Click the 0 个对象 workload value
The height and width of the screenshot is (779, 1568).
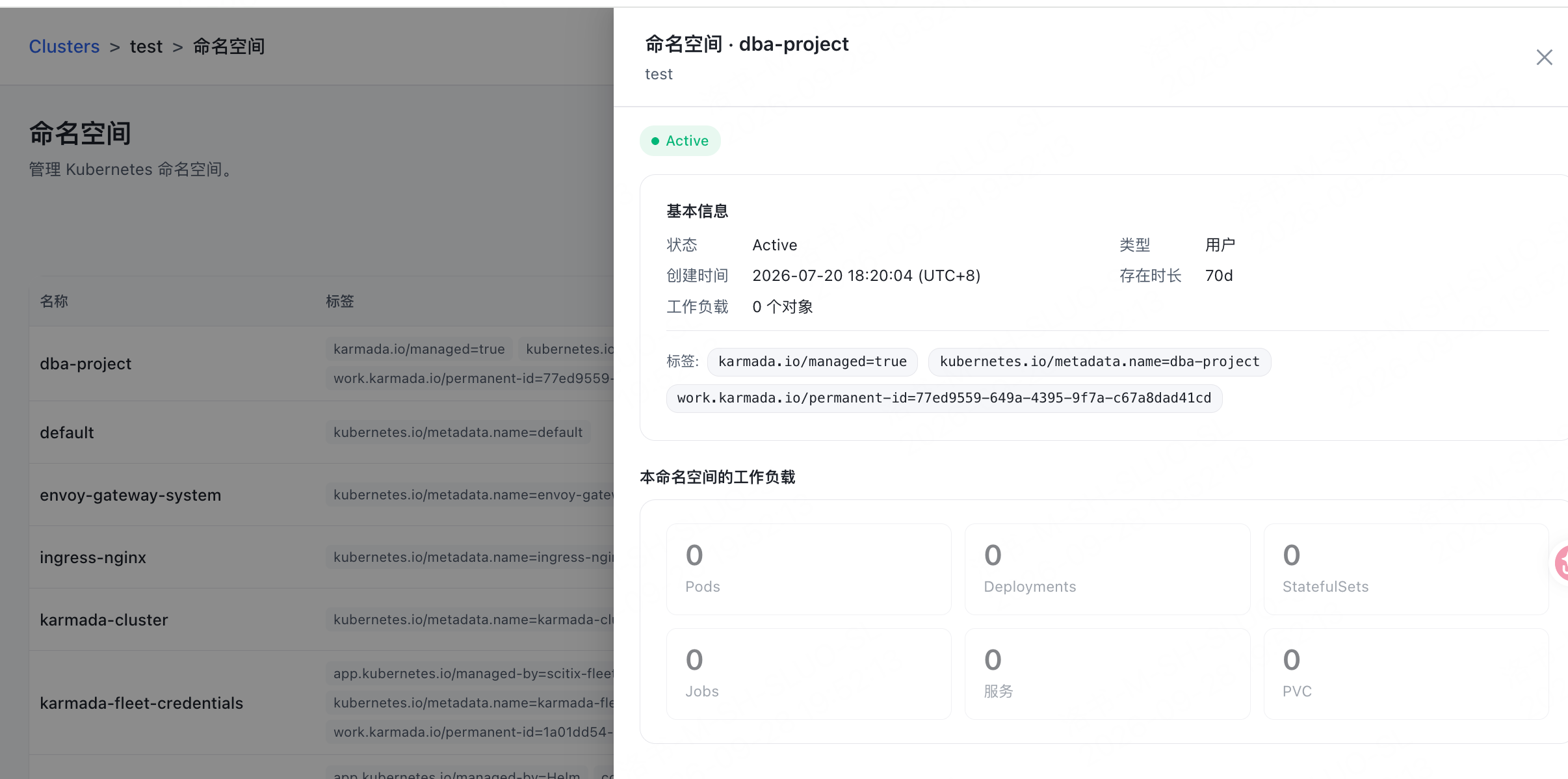pyautogui.click(x=783, y=307)
